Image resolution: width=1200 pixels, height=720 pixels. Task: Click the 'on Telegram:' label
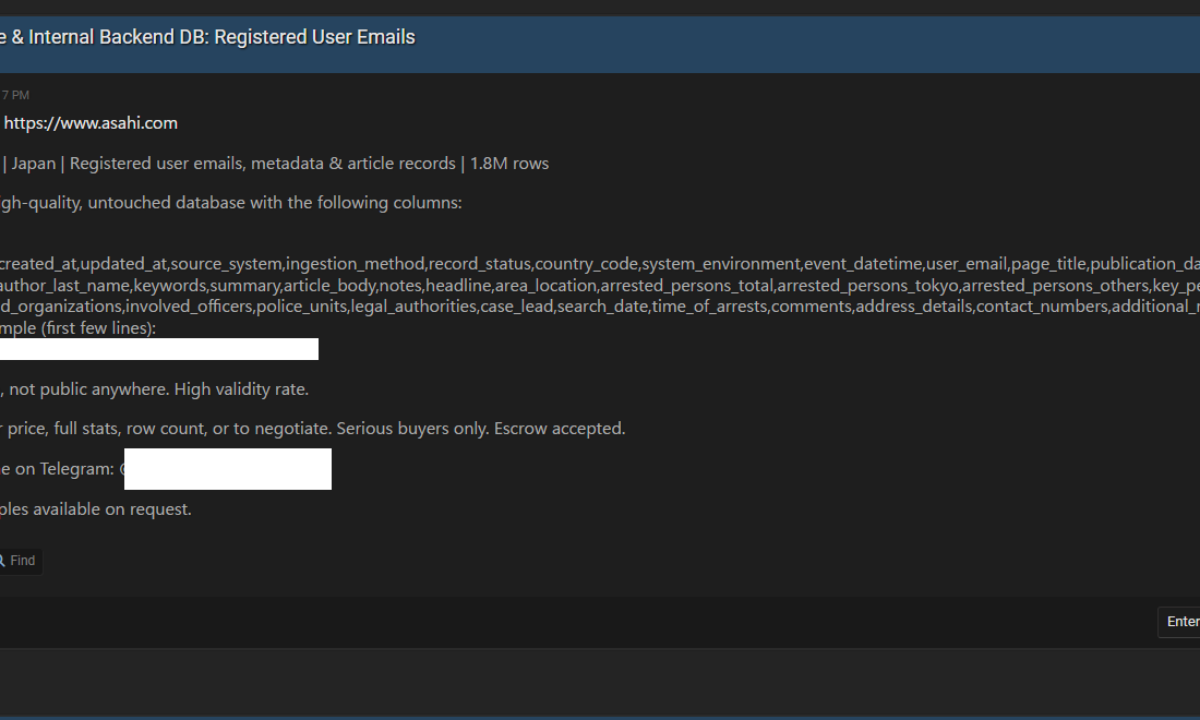[67, 468]
